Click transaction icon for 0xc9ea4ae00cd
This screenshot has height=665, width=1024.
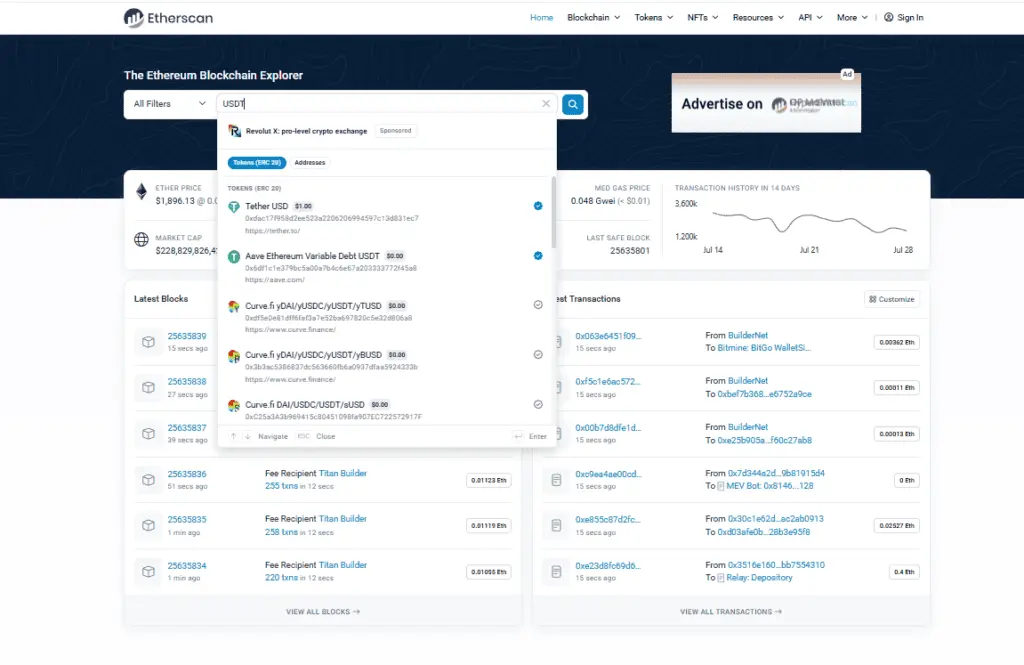pos(556,480)
